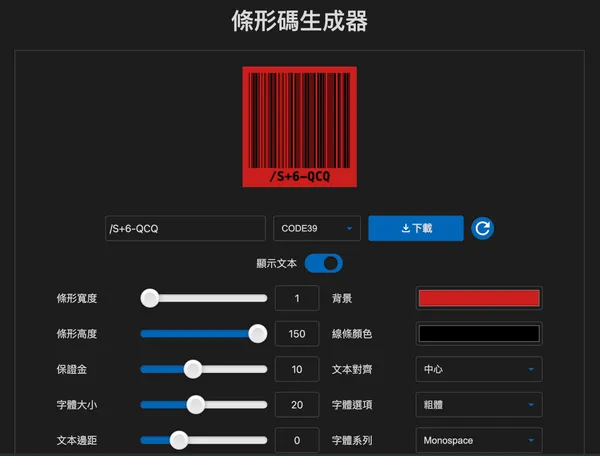
Task: Open the 字體選項 dropdown showing 粗體
Action: click(x=479, y=405)
